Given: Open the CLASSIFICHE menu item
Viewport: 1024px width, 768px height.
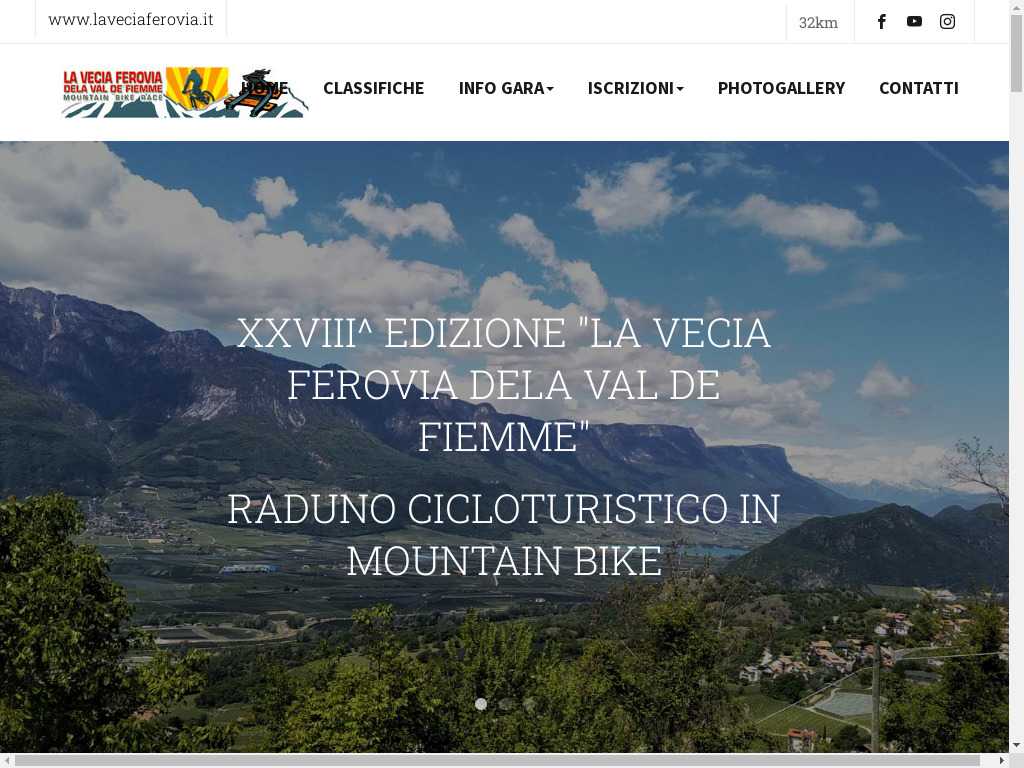Looking at the screenshot, I should click(x=374, y=88).
